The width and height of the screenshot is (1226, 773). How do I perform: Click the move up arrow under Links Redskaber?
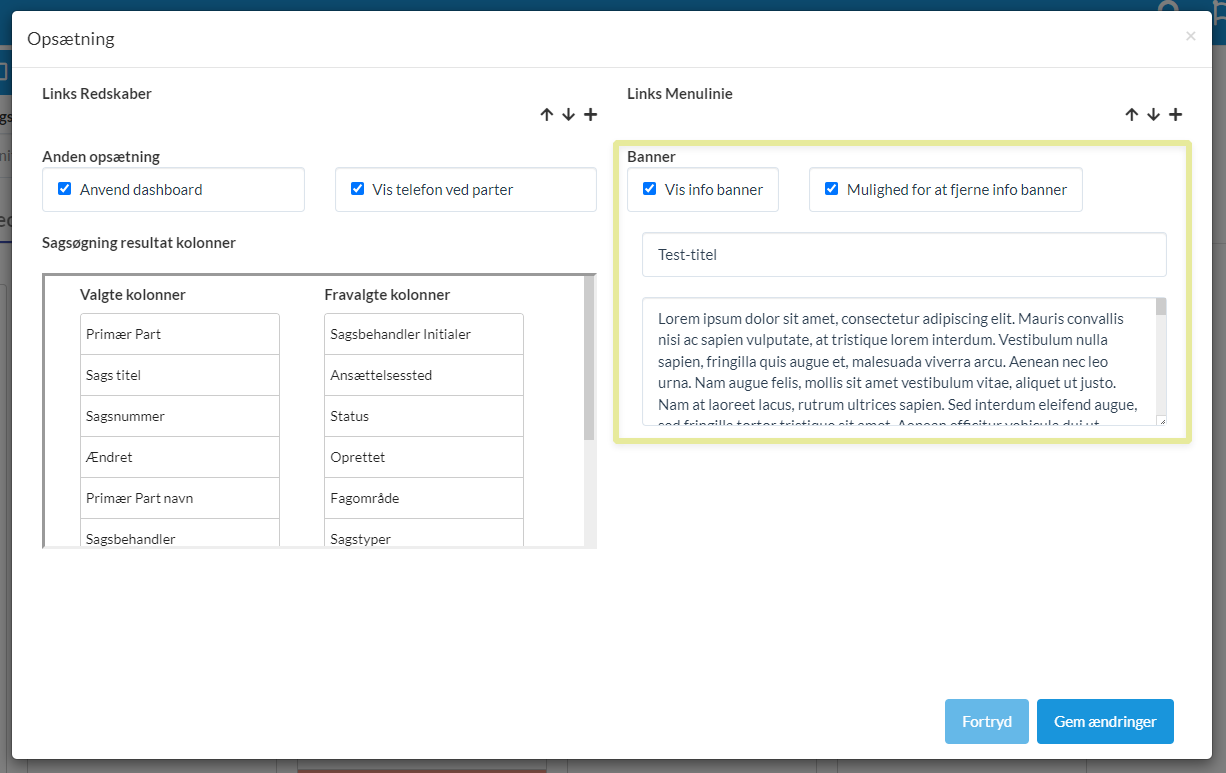[547, 115]
